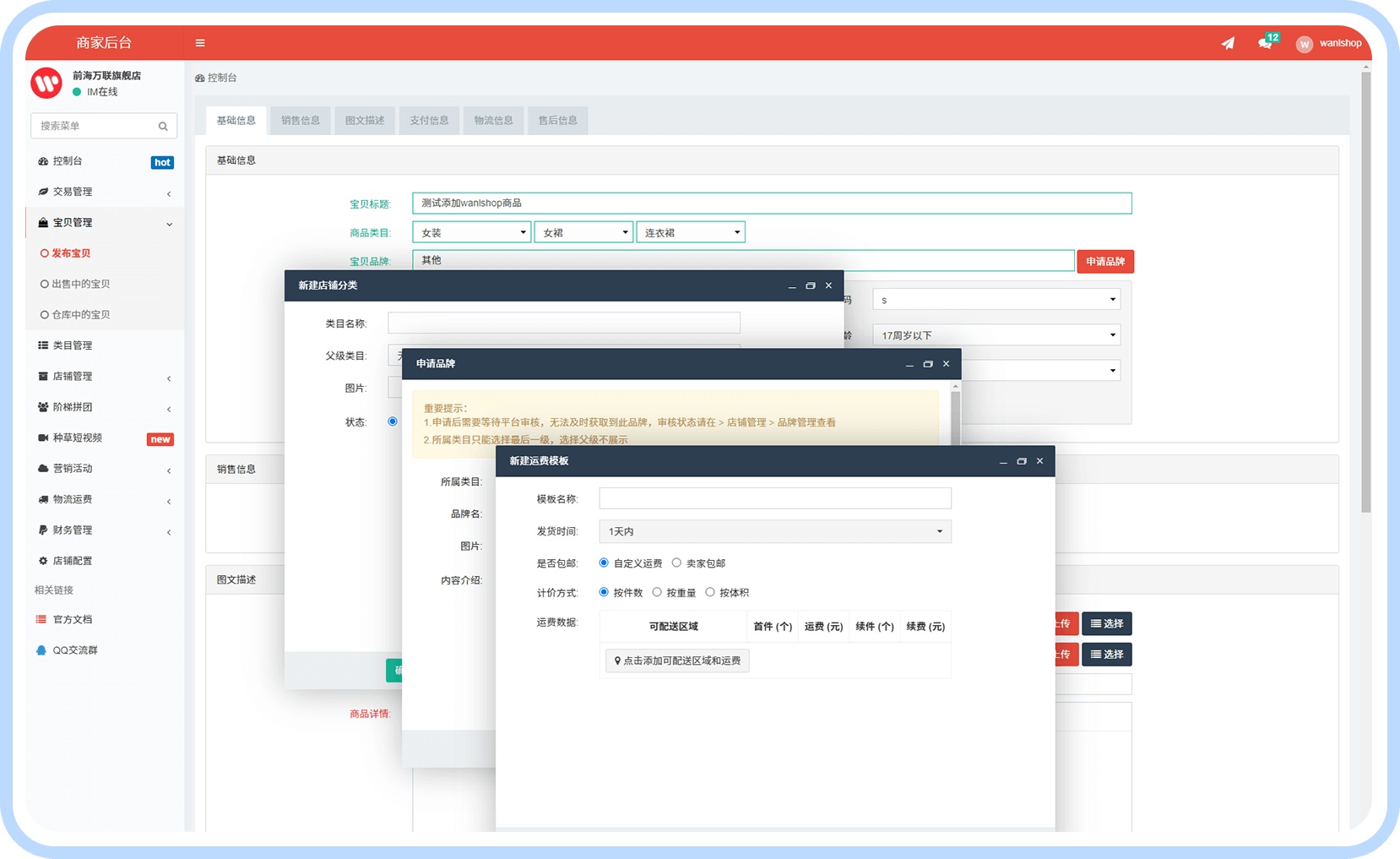
Task: Click the 模板名称 input field
Action: click(774, 498)
